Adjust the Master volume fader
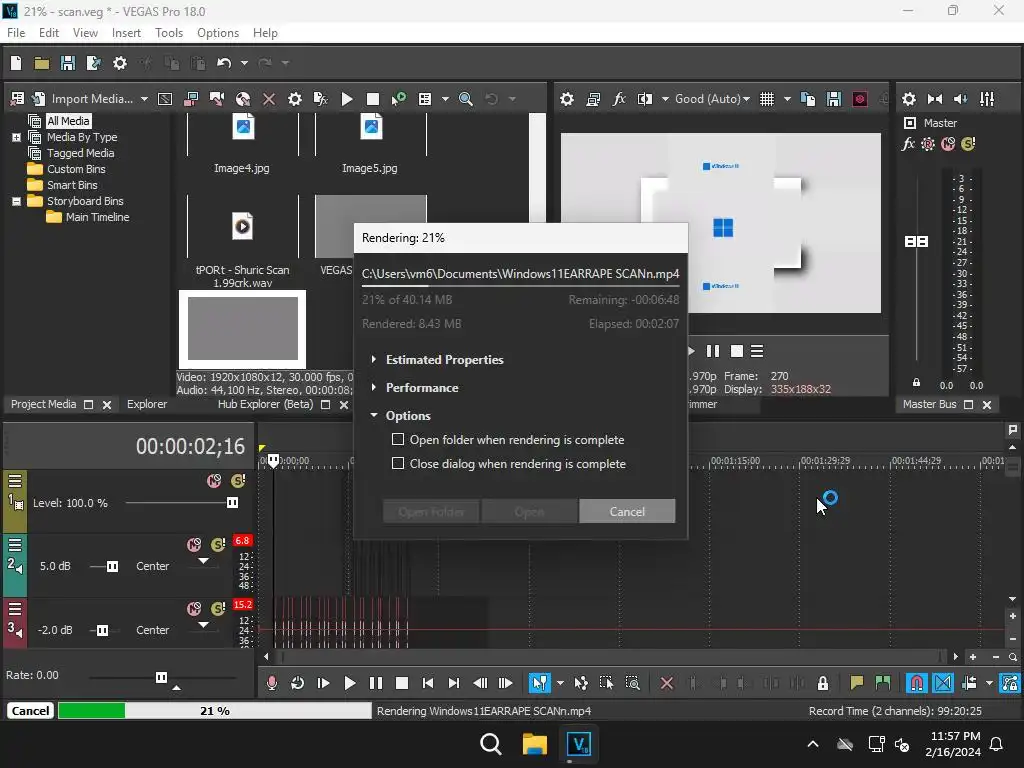Screen dimensions: 1024x768 916,242
